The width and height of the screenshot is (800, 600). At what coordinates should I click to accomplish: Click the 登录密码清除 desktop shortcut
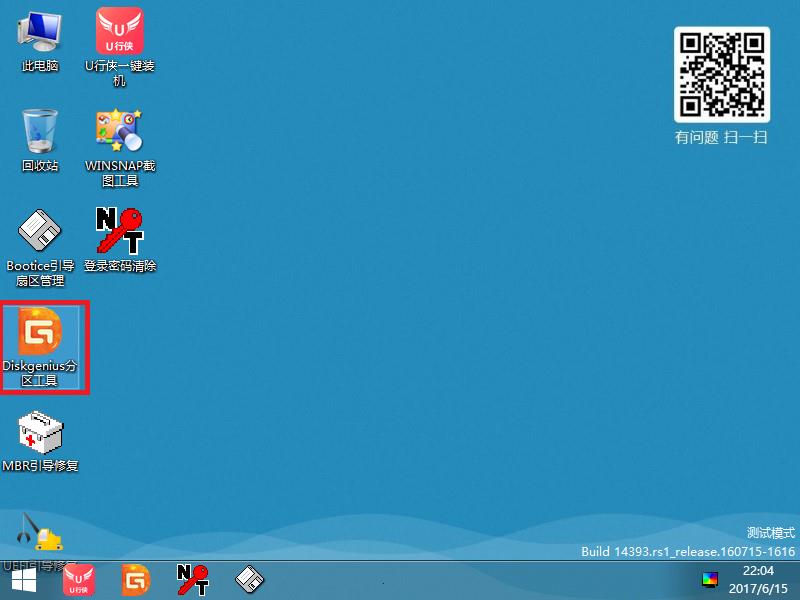pyautogui.click(x=120, y=240)
